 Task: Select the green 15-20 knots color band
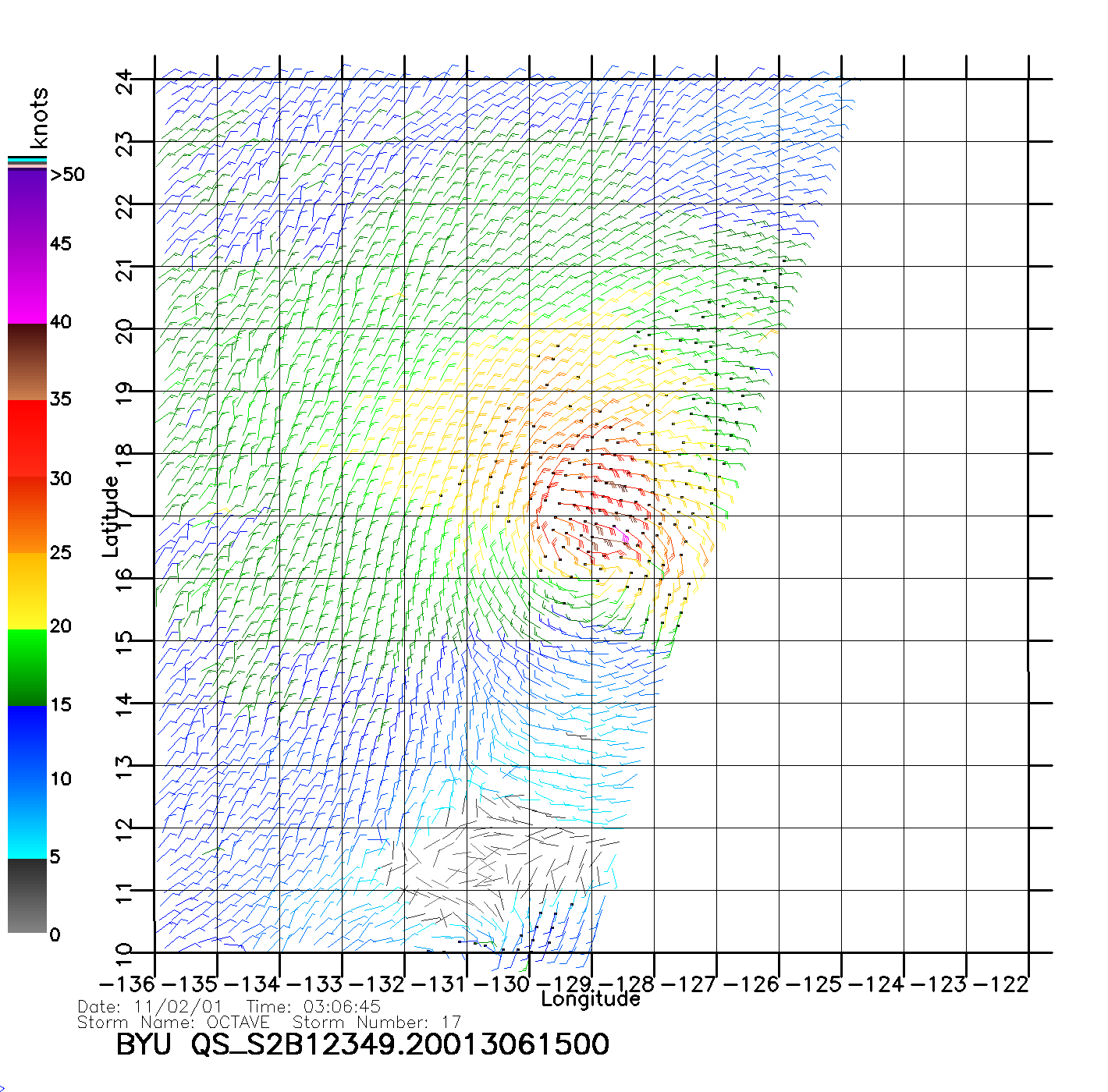[x=27, y=667]
